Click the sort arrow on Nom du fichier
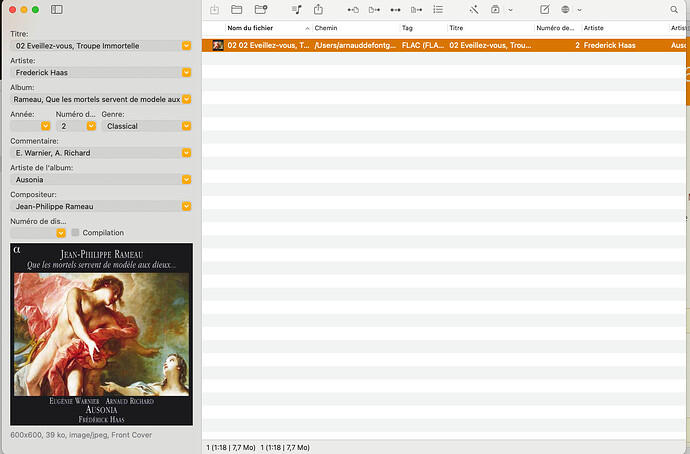This screenshot has height=454, width=690. click(307, 28)
